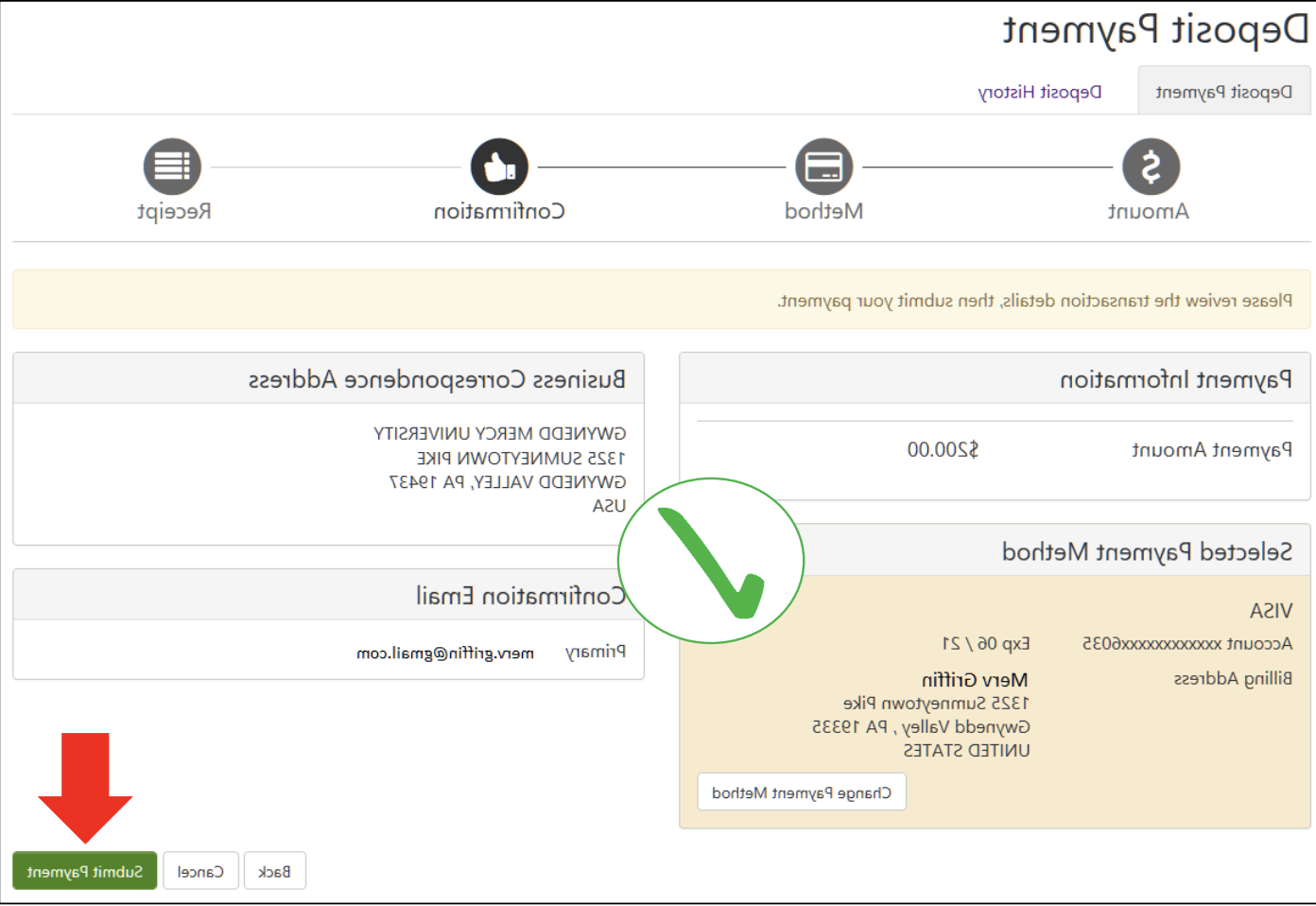Image resolution: width=1316 pixels, height=906 pixels.
Task: Open the Deposit Payment tab
Action: point(1223,91)
